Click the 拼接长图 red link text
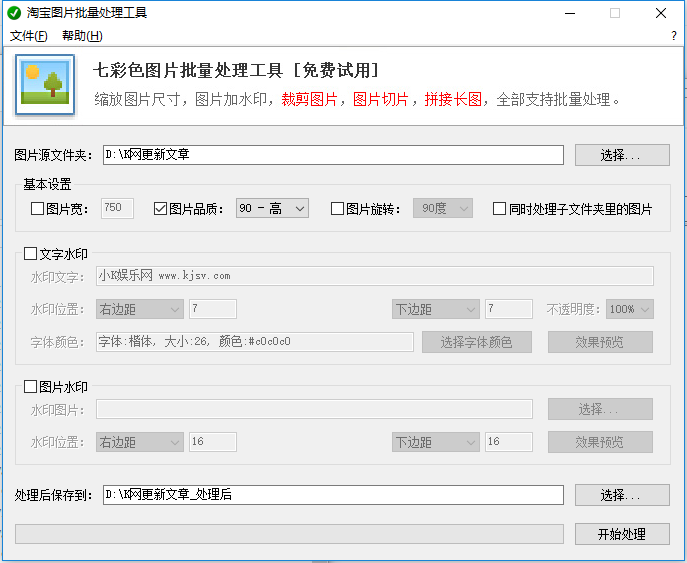The width and height of the screenshot is (687, 563). tap(453, 100)
